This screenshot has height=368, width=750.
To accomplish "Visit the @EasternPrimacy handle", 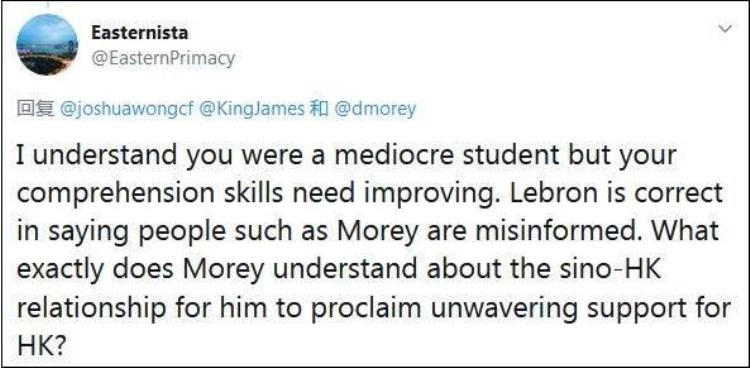I will [163, 59].
